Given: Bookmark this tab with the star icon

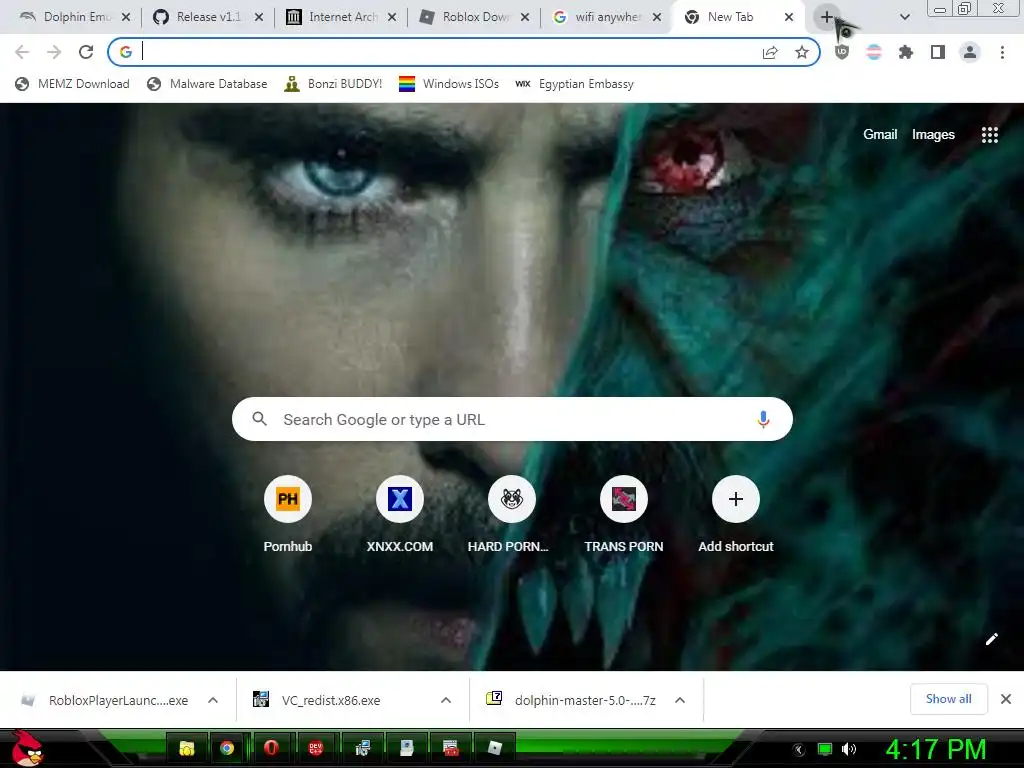Looking at the screenshot, I should coord(802,52).
